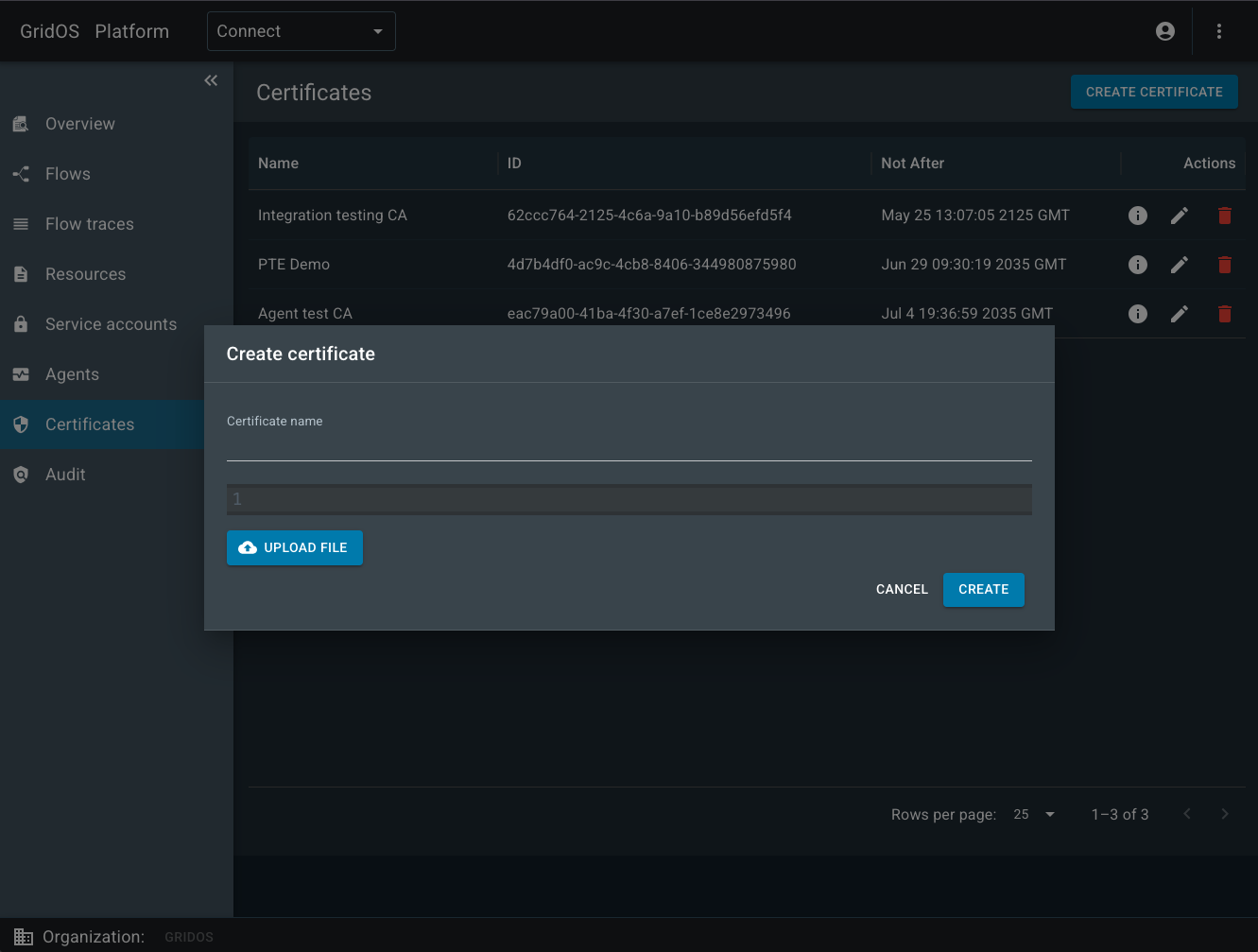The image size is (1258, 952).
Task: Click the Overview sidebar icon
Action: (21, 124)
